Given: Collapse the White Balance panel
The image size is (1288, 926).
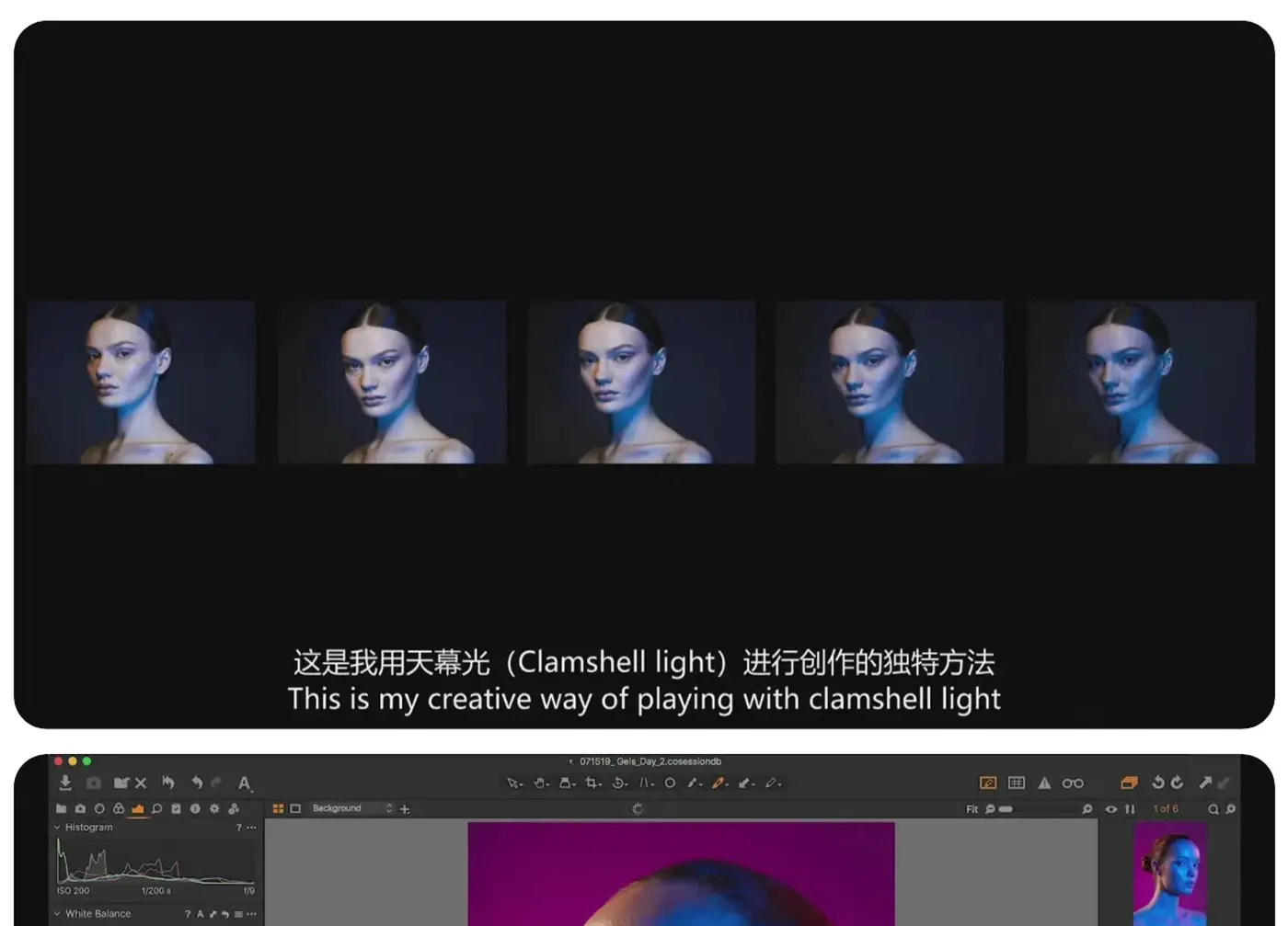Looking at the screenshot, I should click(x=57, y=914).
